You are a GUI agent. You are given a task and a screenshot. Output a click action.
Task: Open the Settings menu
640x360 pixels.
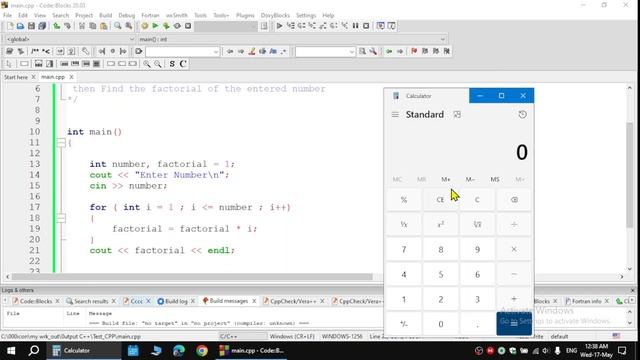click(x=306, y=15)
